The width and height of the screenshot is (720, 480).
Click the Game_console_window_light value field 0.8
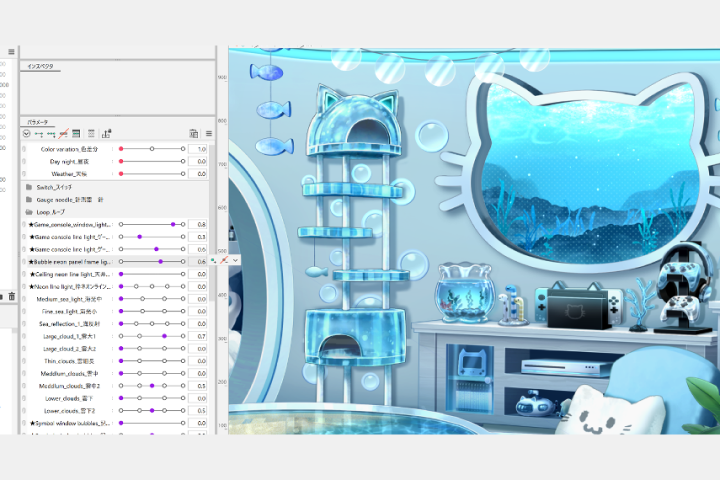click(x=198, y=225)
